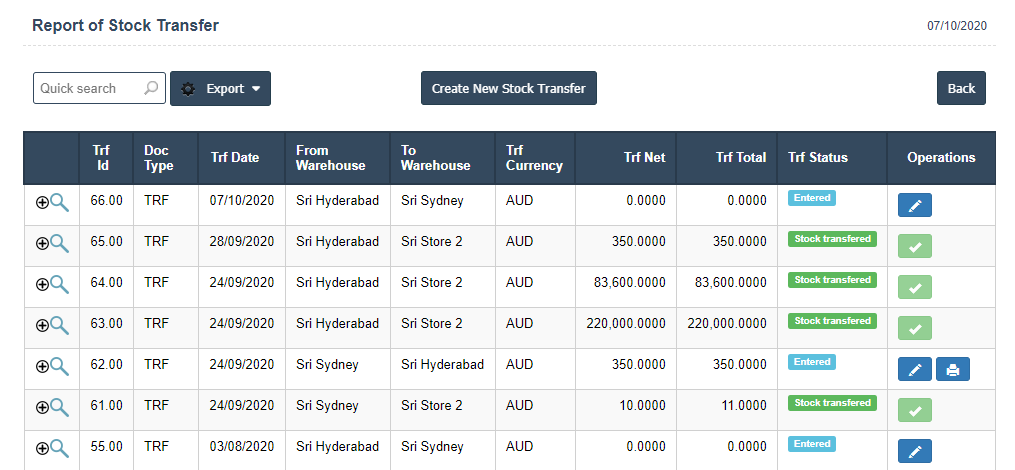This screenshot has height=470, width=1015.
Task: Click Entered status badge on transfer 62.00
Action: point(811,362)
